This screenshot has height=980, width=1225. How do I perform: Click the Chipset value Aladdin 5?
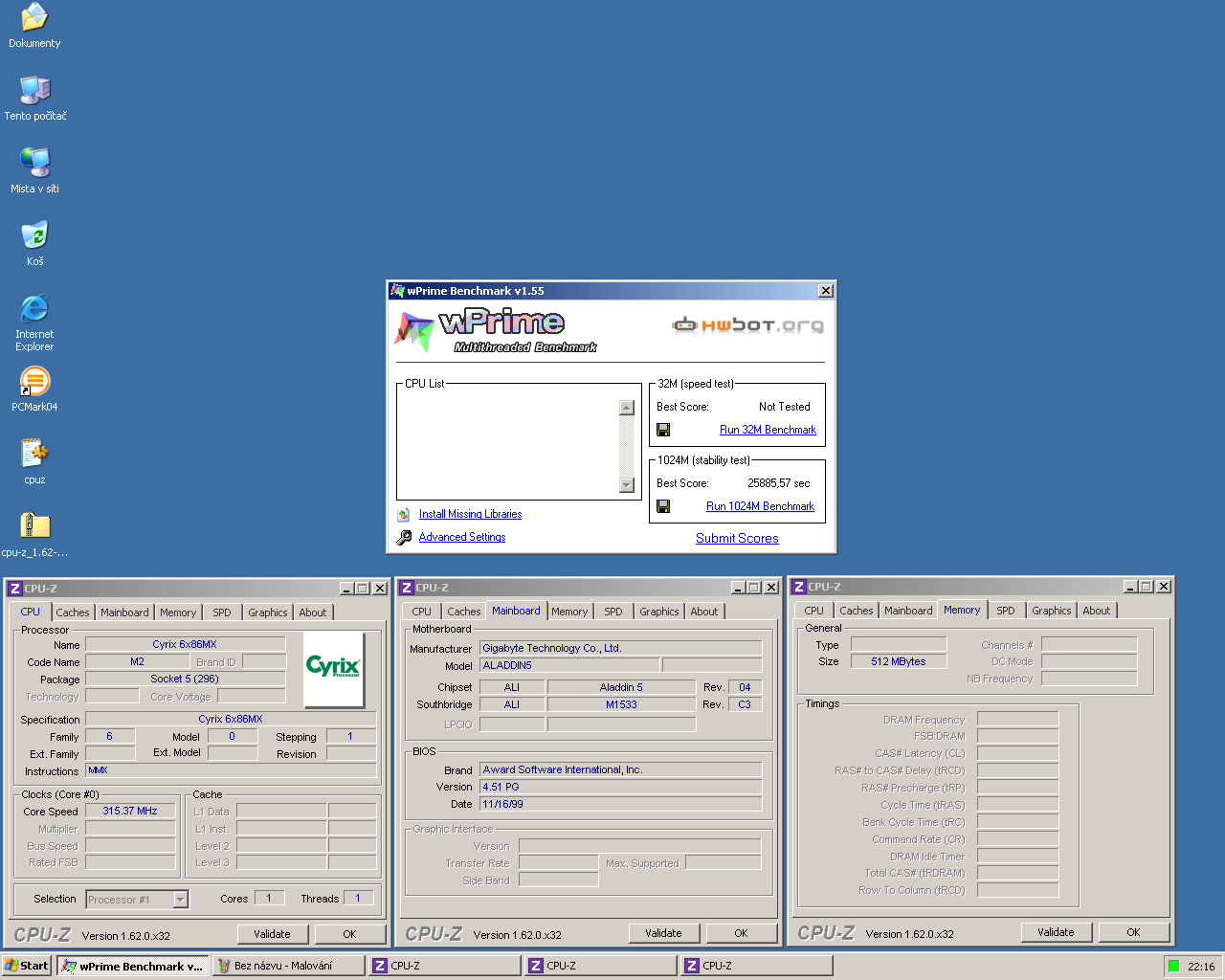tap(621, 687)
